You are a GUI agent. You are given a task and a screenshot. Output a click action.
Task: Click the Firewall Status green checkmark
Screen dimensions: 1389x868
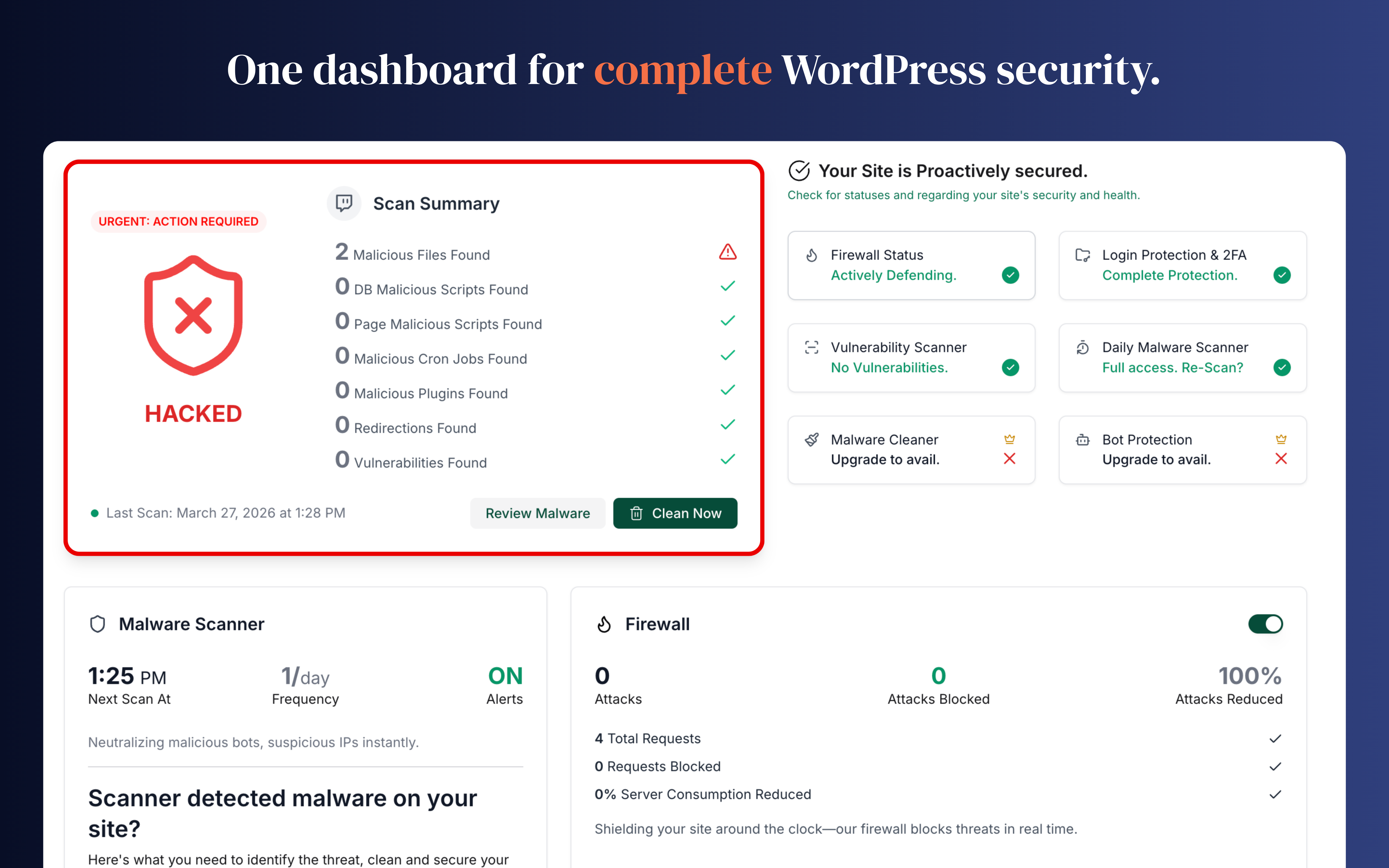tap(1010, 275)
